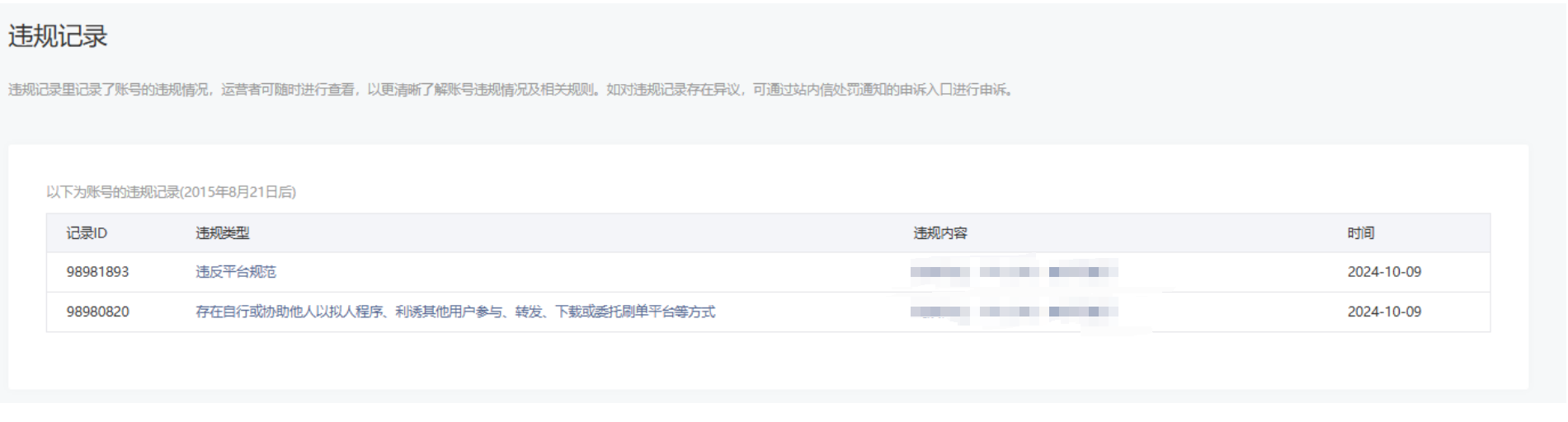Click the 记录ID column header
The image size is (1568, 422).
coord(87,233)
